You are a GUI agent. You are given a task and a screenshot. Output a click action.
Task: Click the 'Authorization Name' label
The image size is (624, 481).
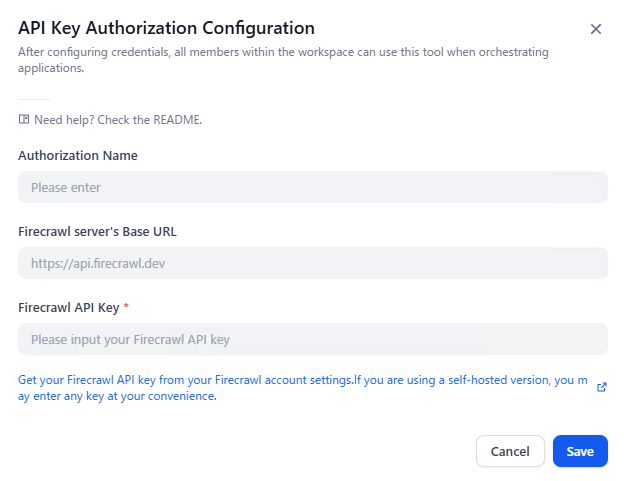click(x=78, y=155)
